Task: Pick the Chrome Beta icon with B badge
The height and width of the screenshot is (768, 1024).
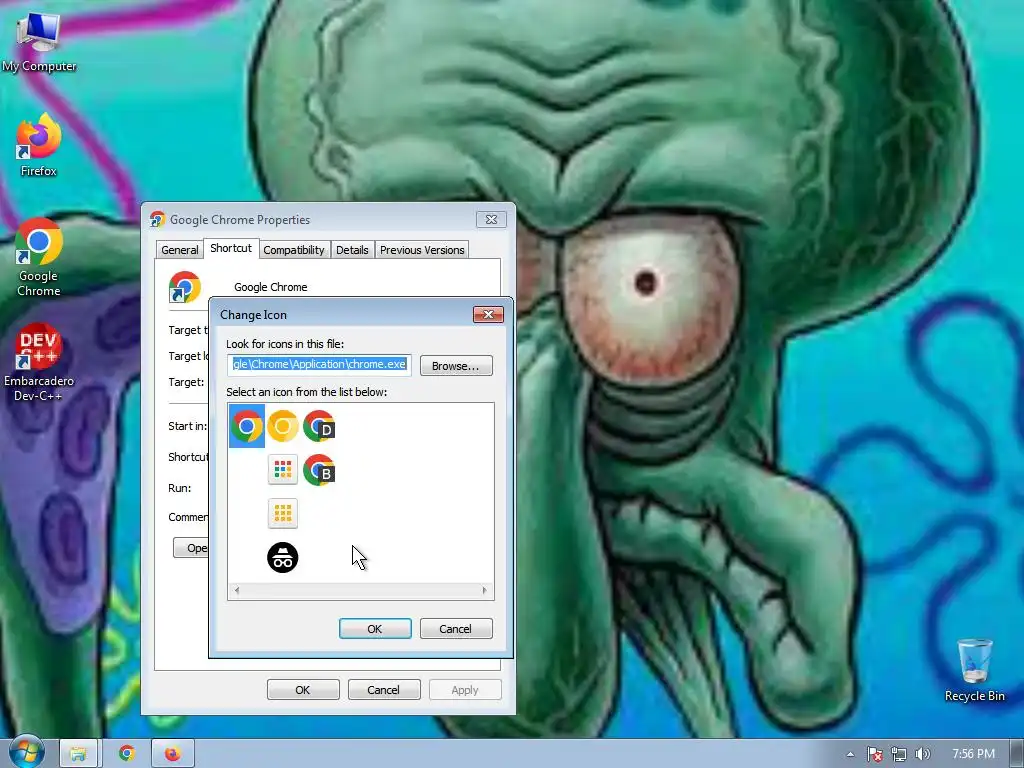Action: point(319,470)
